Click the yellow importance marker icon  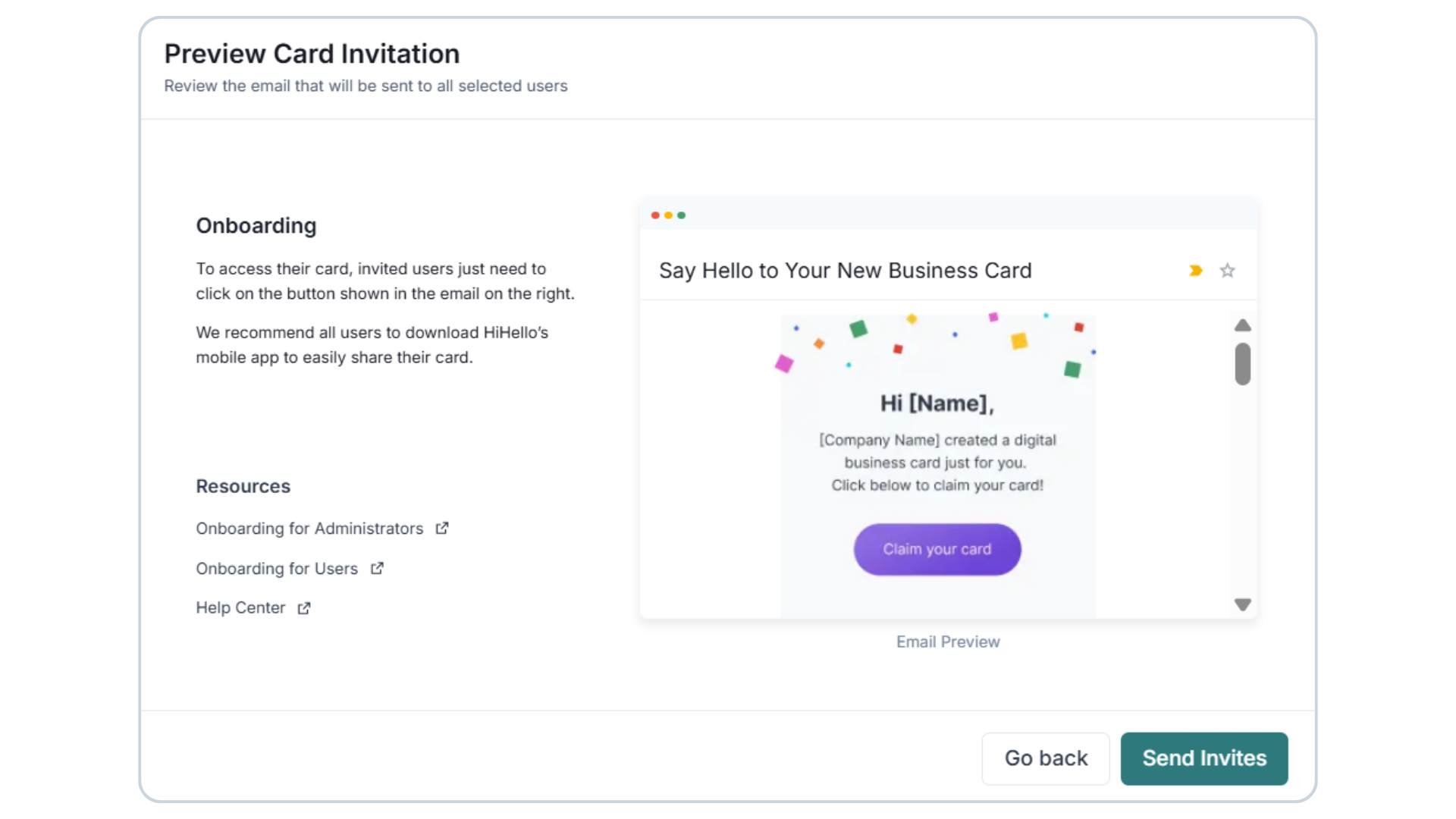coord(1196,271)
